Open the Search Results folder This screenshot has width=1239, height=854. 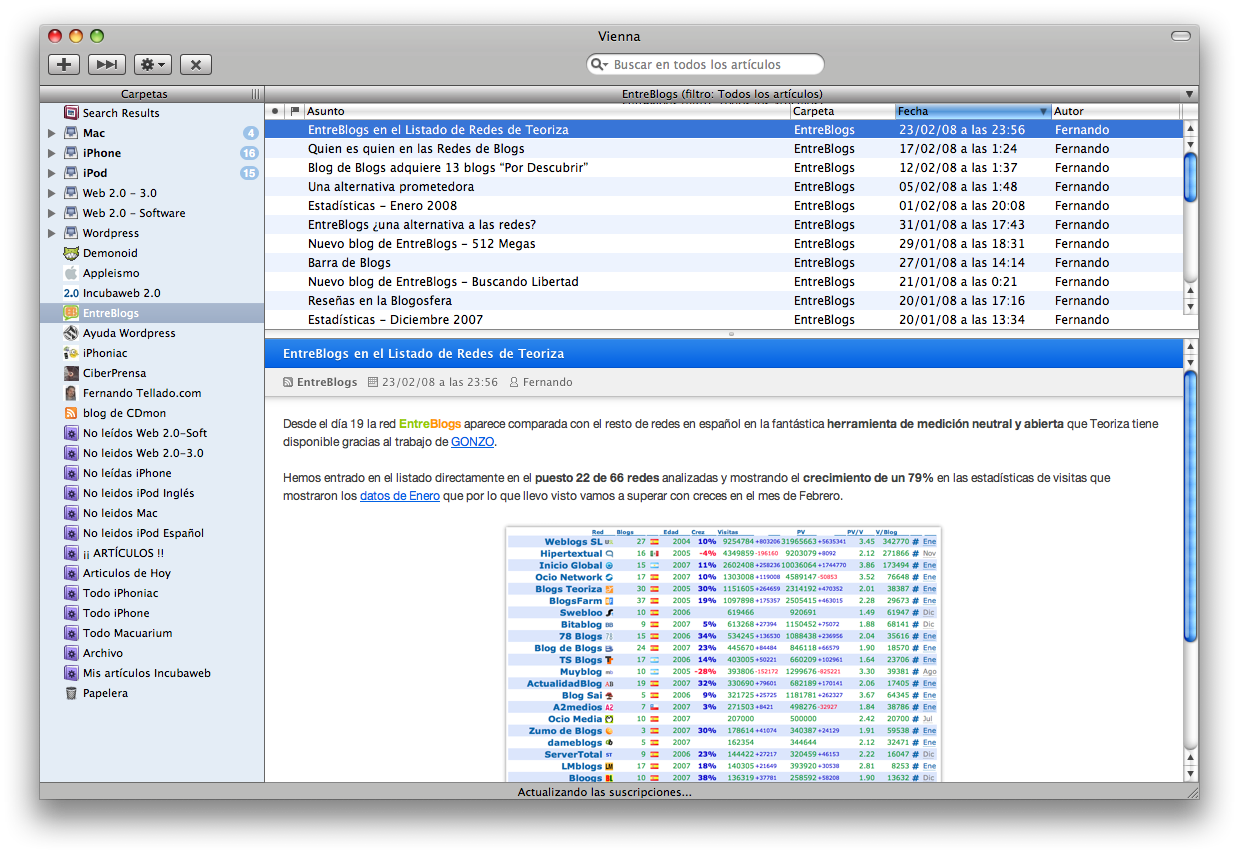click(x=120, y=113)
